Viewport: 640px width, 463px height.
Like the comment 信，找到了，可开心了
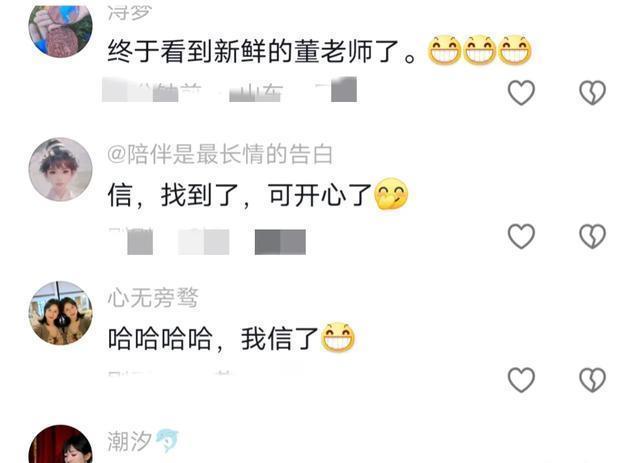(x=521, y=236)
